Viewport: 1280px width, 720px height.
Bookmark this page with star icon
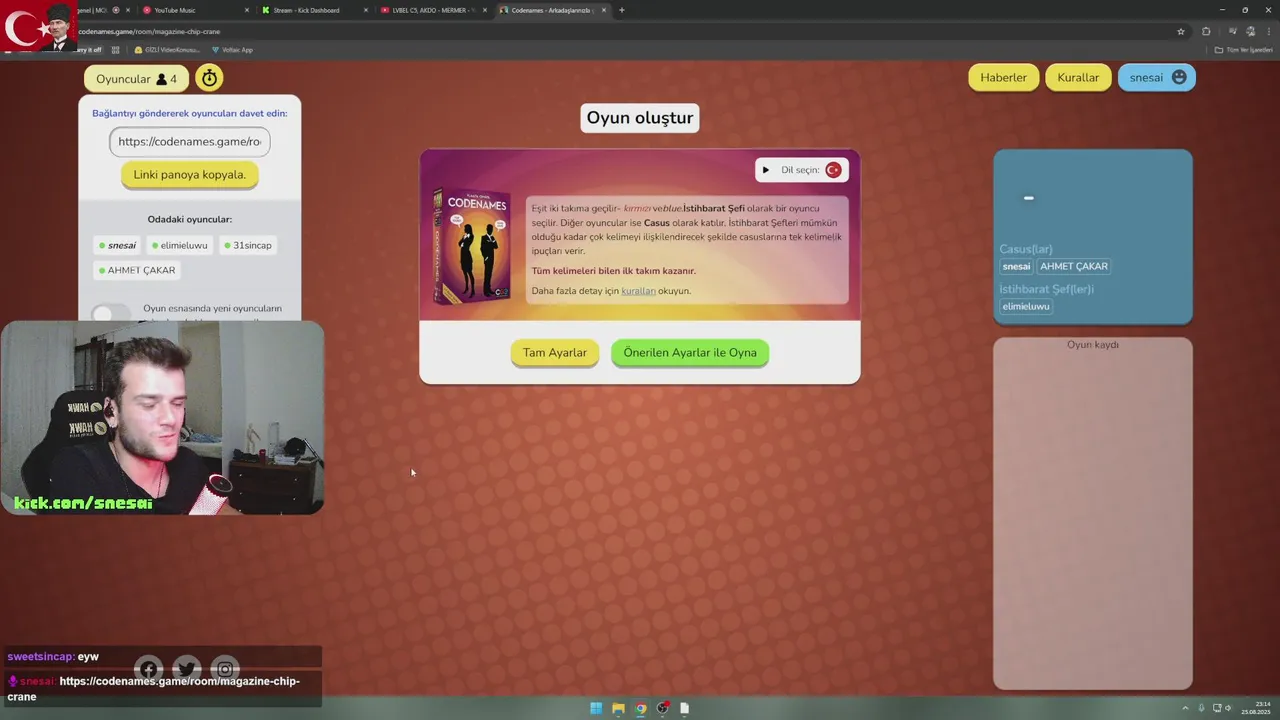1181,31
